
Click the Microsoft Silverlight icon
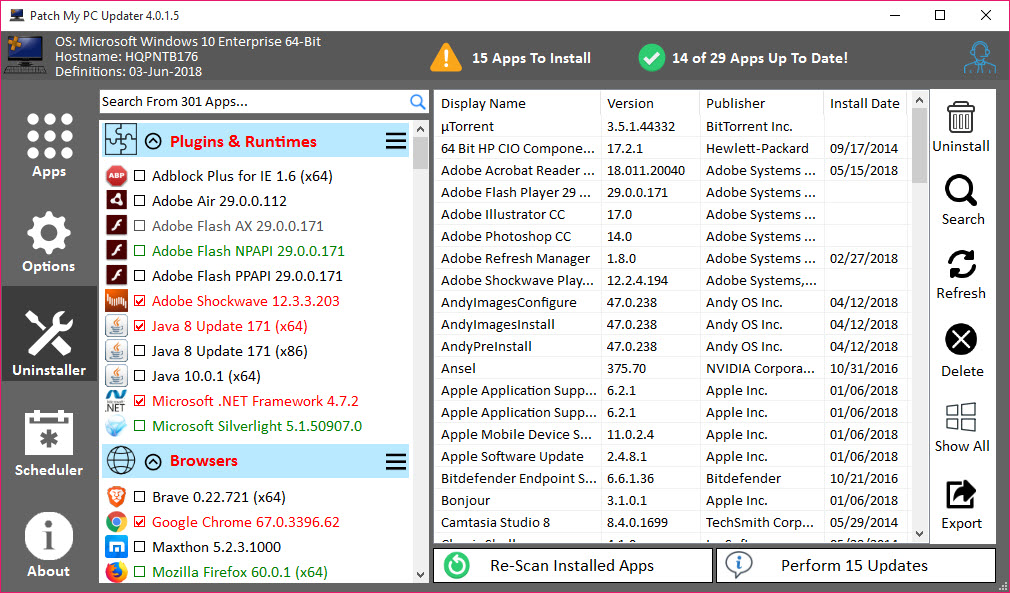[116, 426]
